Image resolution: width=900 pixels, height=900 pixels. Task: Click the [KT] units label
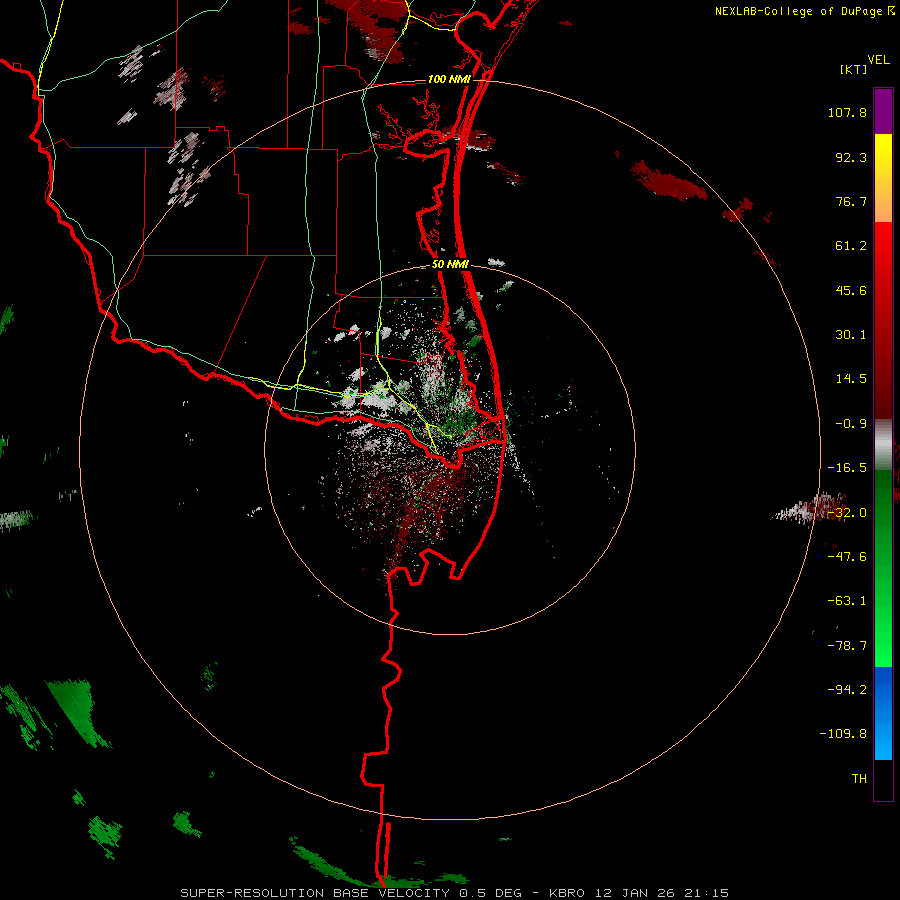coord(854,69)
